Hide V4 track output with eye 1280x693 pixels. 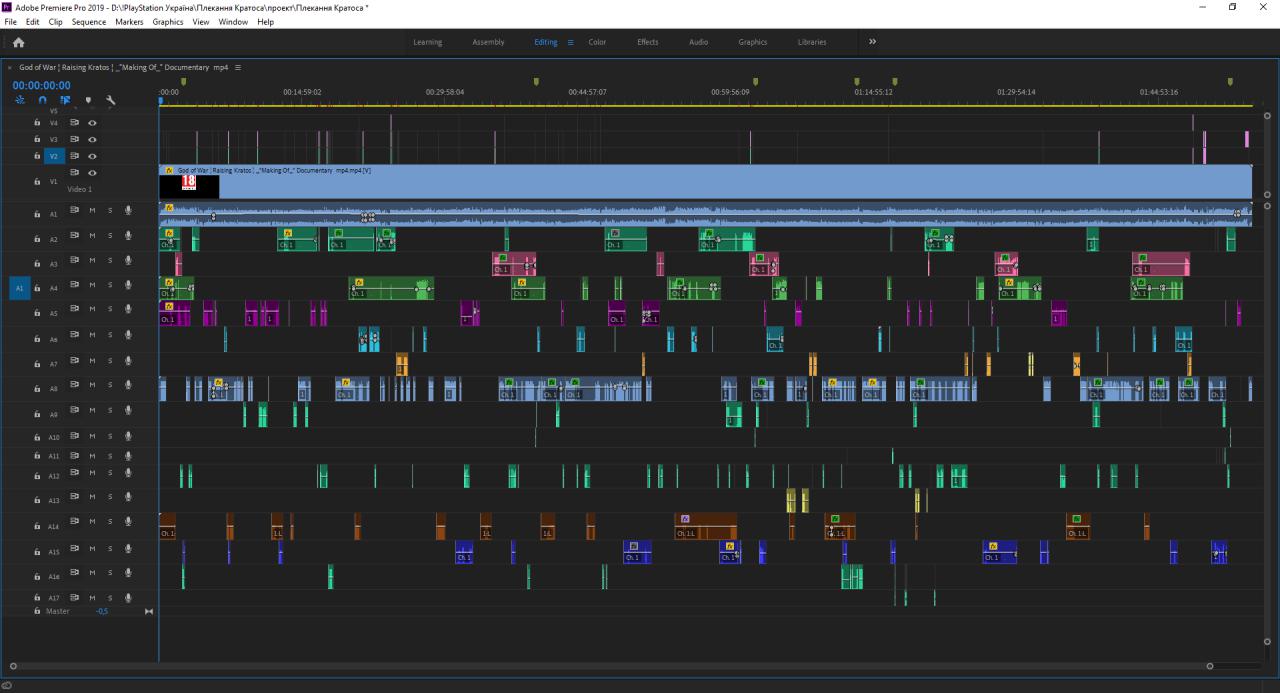point(92,123)
